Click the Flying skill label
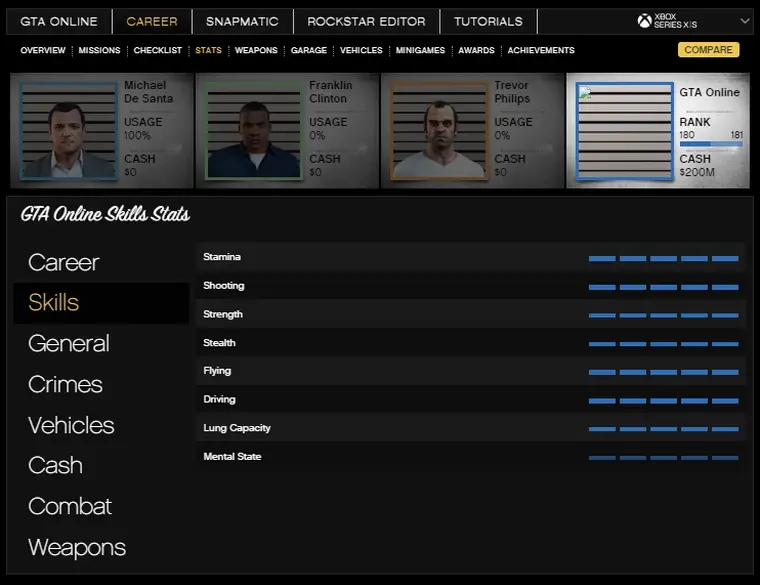Viewport: 760px width, 585px height. (217, 371)
